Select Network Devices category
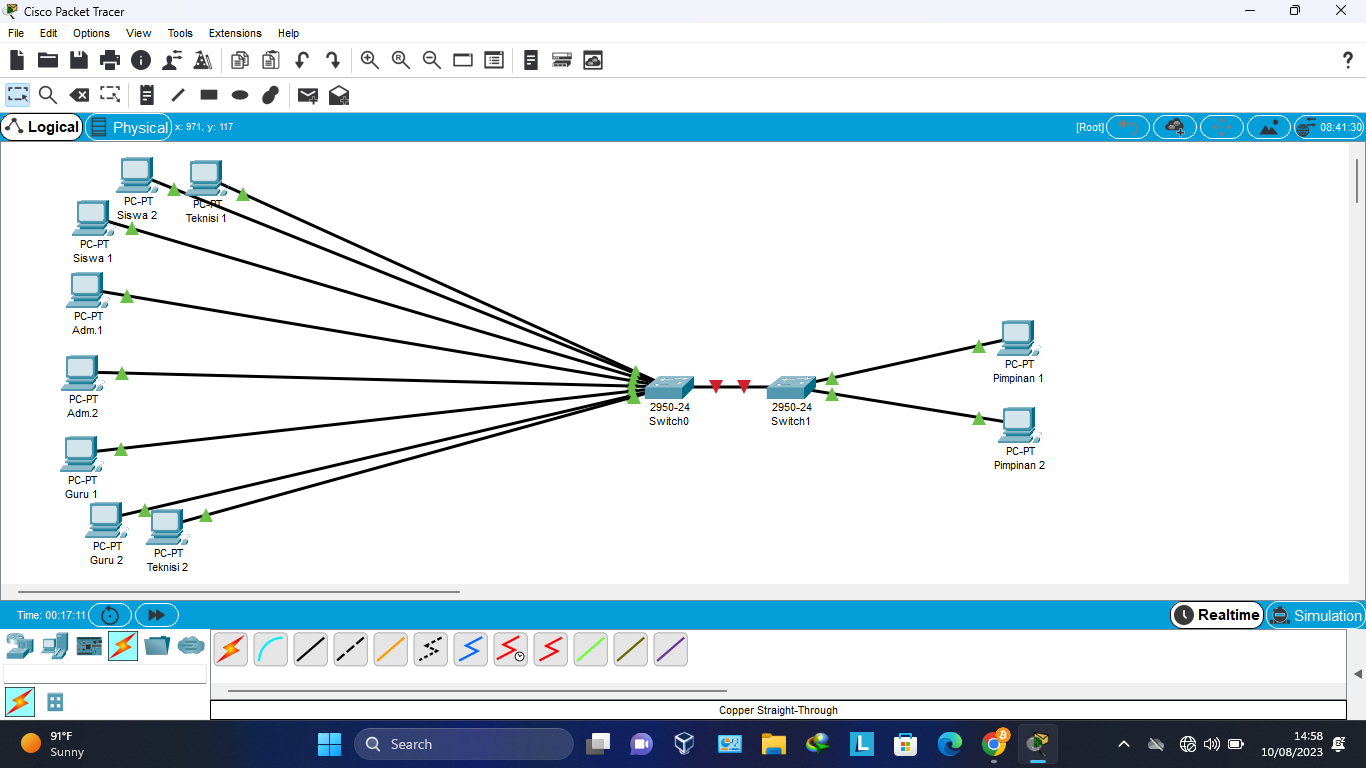Screen dimensions: 1366x768 [x=19, y=646]
